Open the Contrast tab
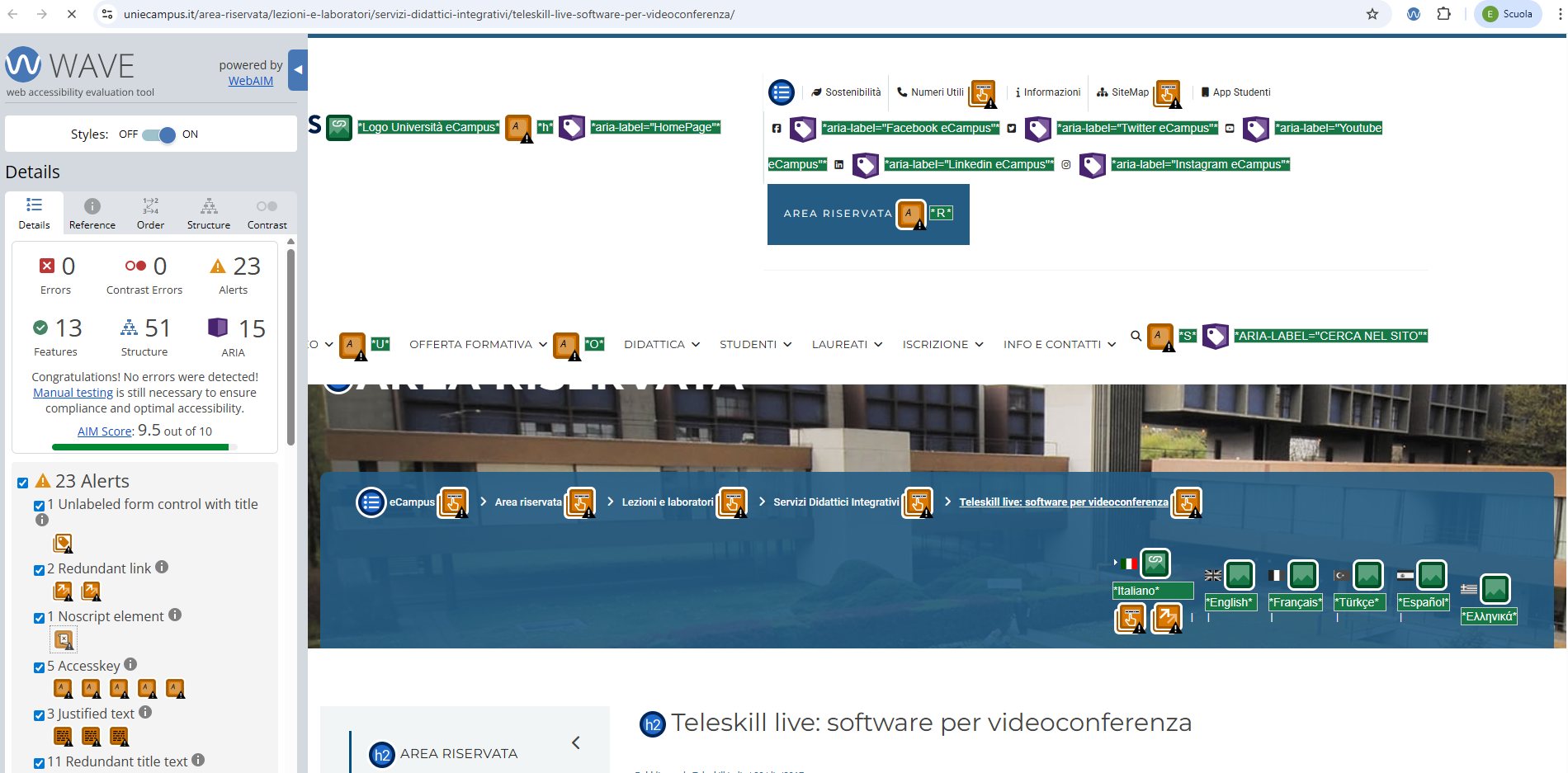This screenshot has width=1568, height=773. pyautogui.click(x=267, y=214)
